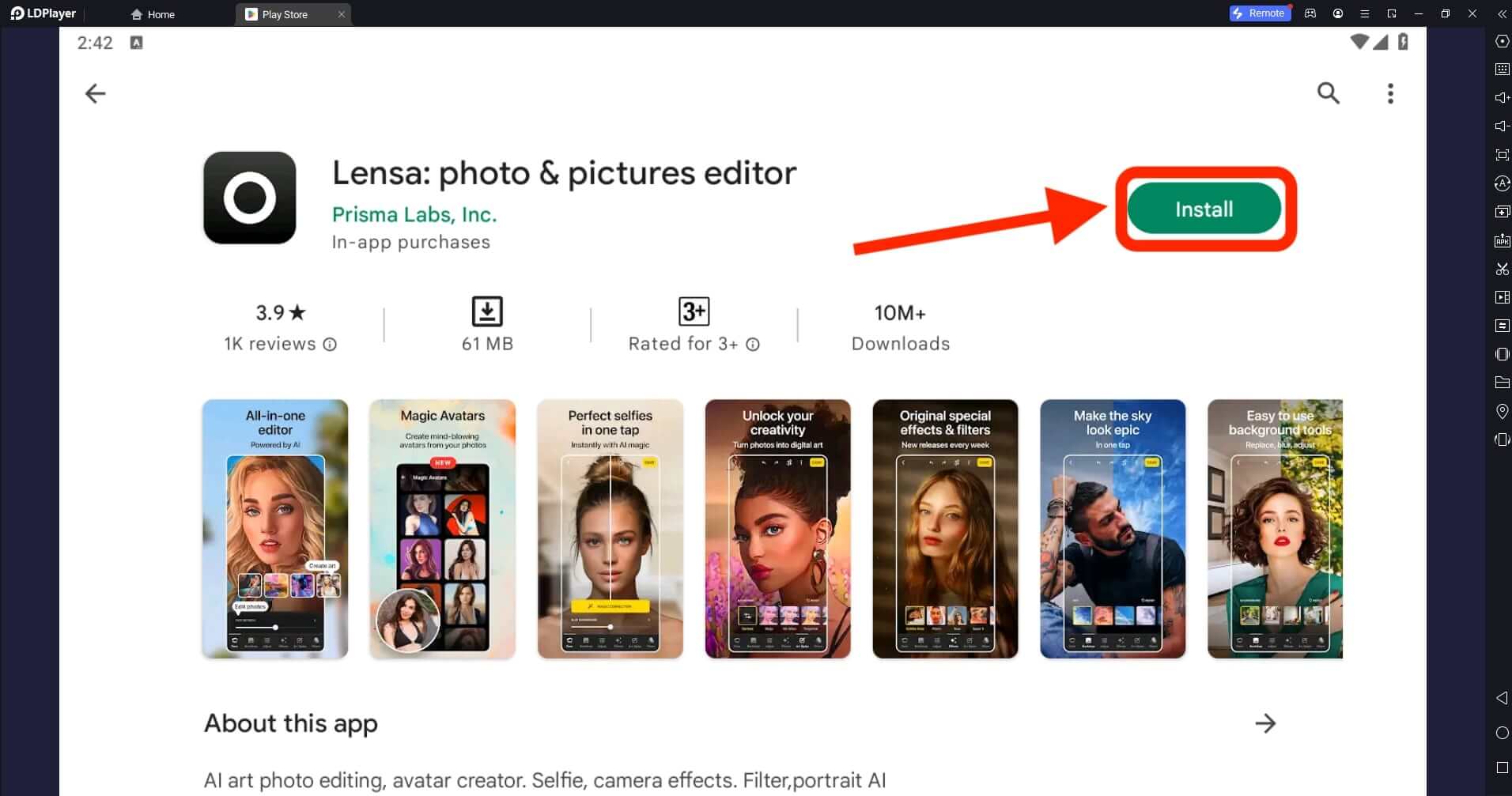This screenshot has height=796, width=1512.
Task: Click the volume up sidebar icon
Action: pos(1503,98)
